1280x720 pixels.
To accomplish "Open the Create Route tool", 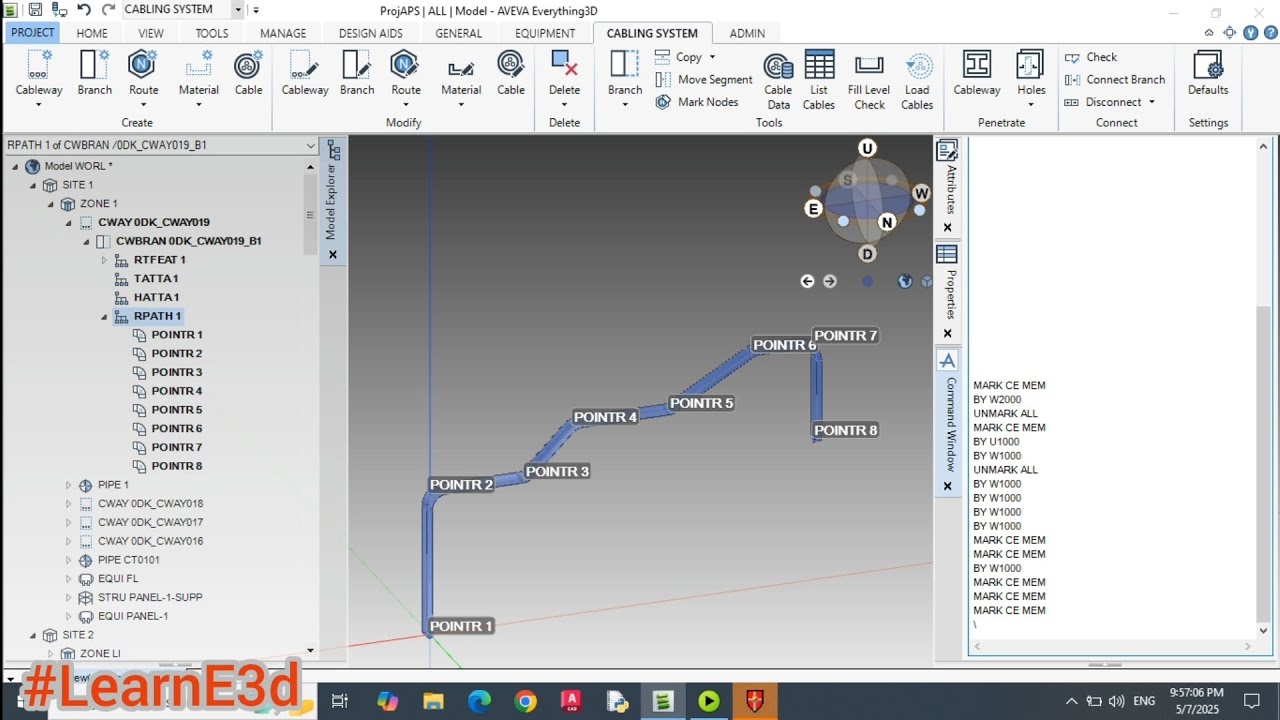I will point(143,74).
